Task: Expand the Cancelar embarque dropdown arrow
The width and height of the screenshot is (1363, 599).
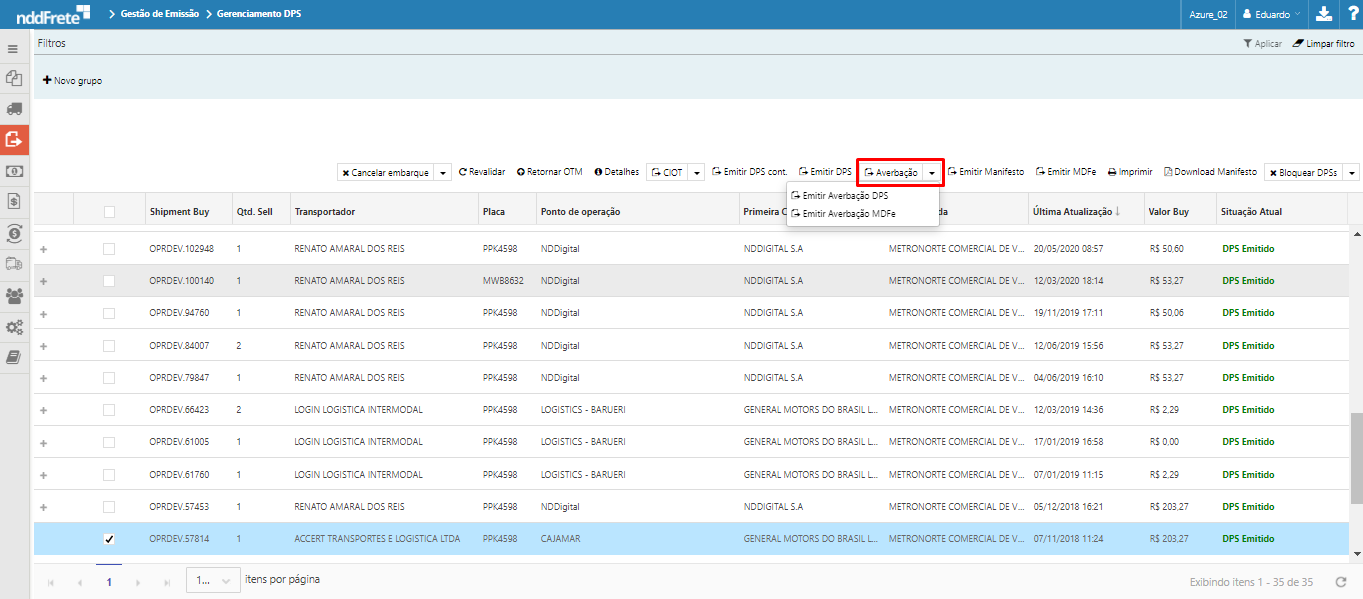Action: point(443,173)
